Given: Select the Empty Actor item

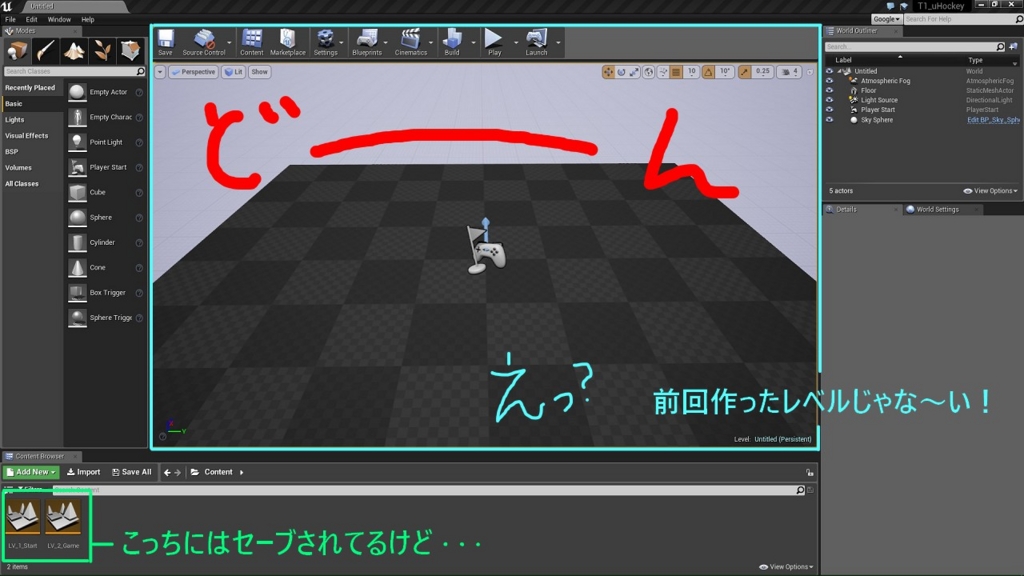Looking at the screenshot, I should 105,92.
